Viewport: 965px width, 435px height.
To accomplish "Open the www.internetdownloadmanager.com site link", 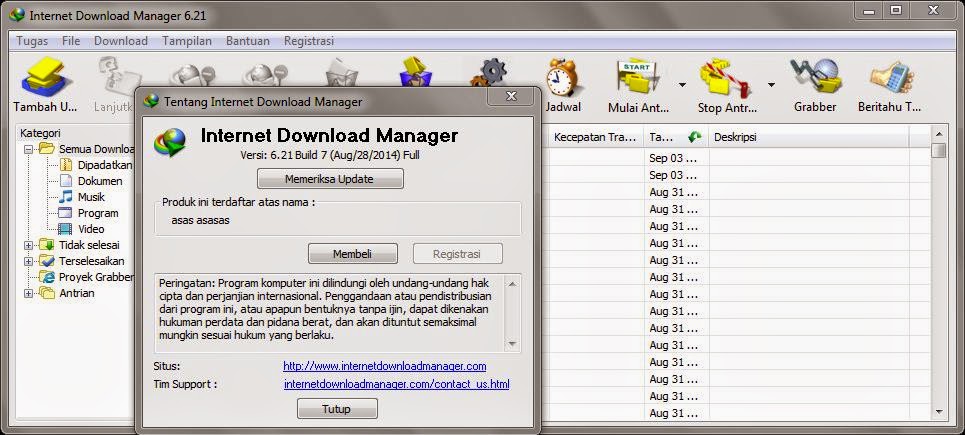I will pyautogui.click(x=385, y=366).
